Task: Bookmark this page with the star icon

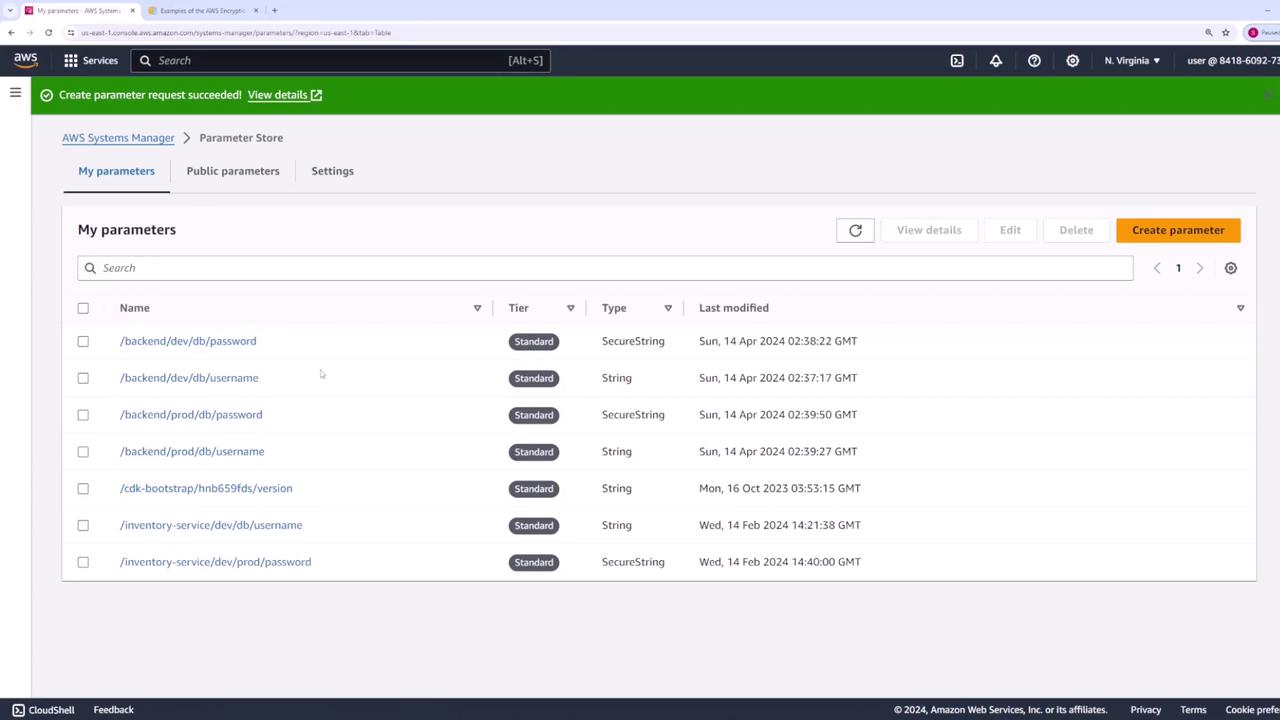Action: coord(1225,32)
